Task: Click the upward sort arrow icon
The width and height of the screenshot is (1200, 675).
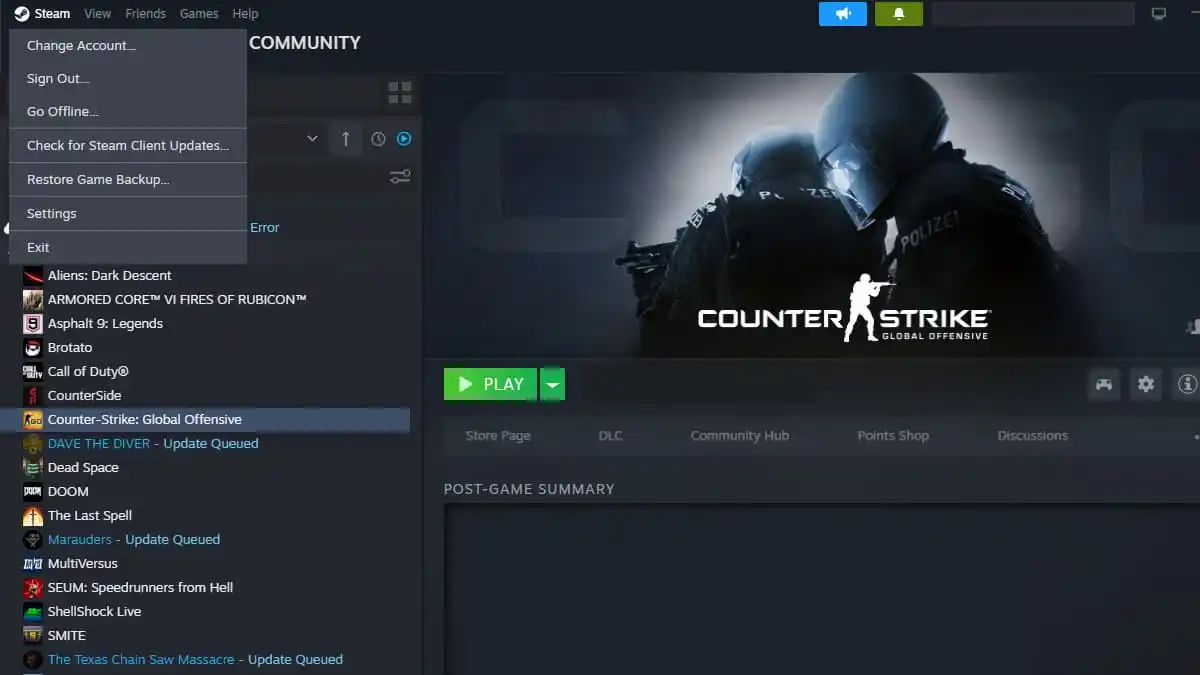Action: pyautogui.click(x=345, y=139)
